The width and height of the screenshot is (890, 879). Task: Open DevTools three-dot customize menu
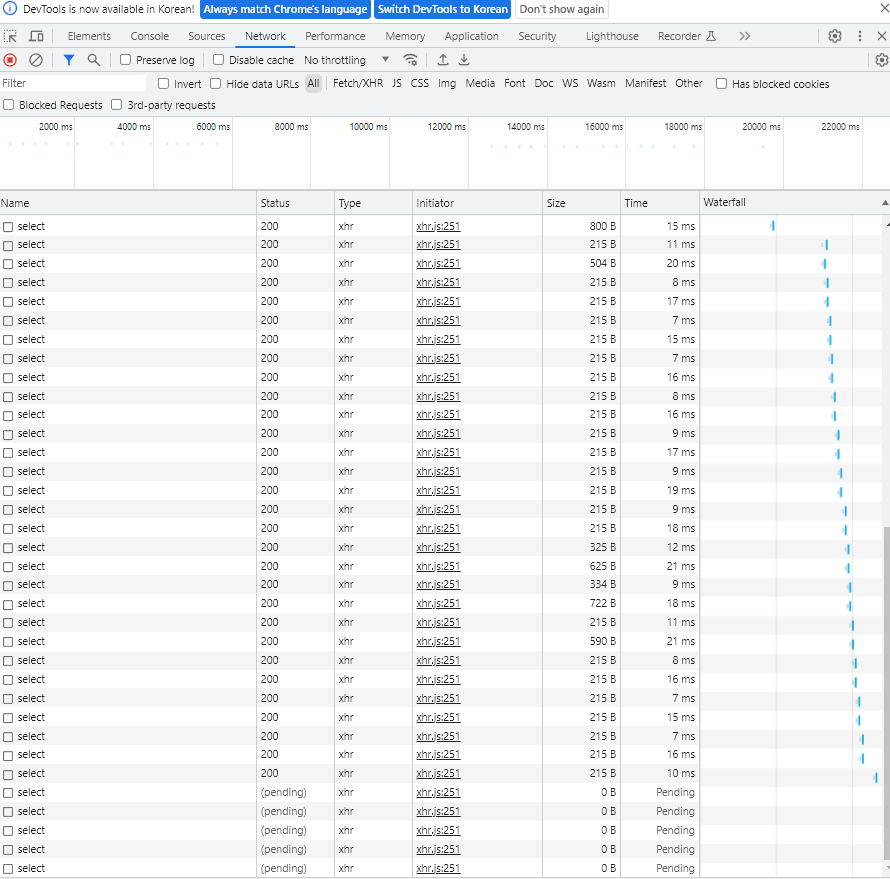coord(859,36)
